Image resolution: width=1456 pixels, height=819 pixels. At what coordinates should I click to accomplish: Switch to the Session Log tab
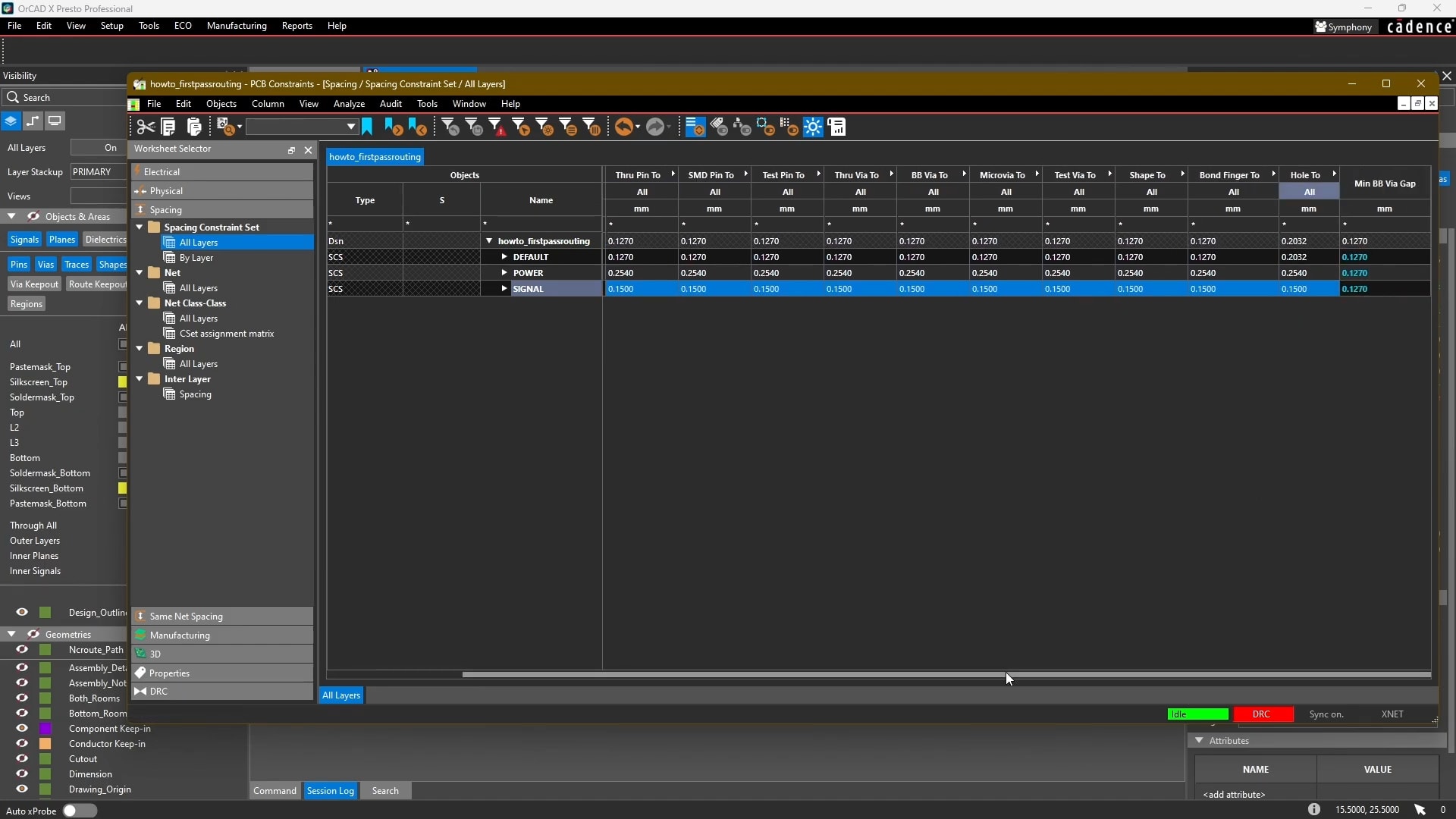[x=330, y=790]
